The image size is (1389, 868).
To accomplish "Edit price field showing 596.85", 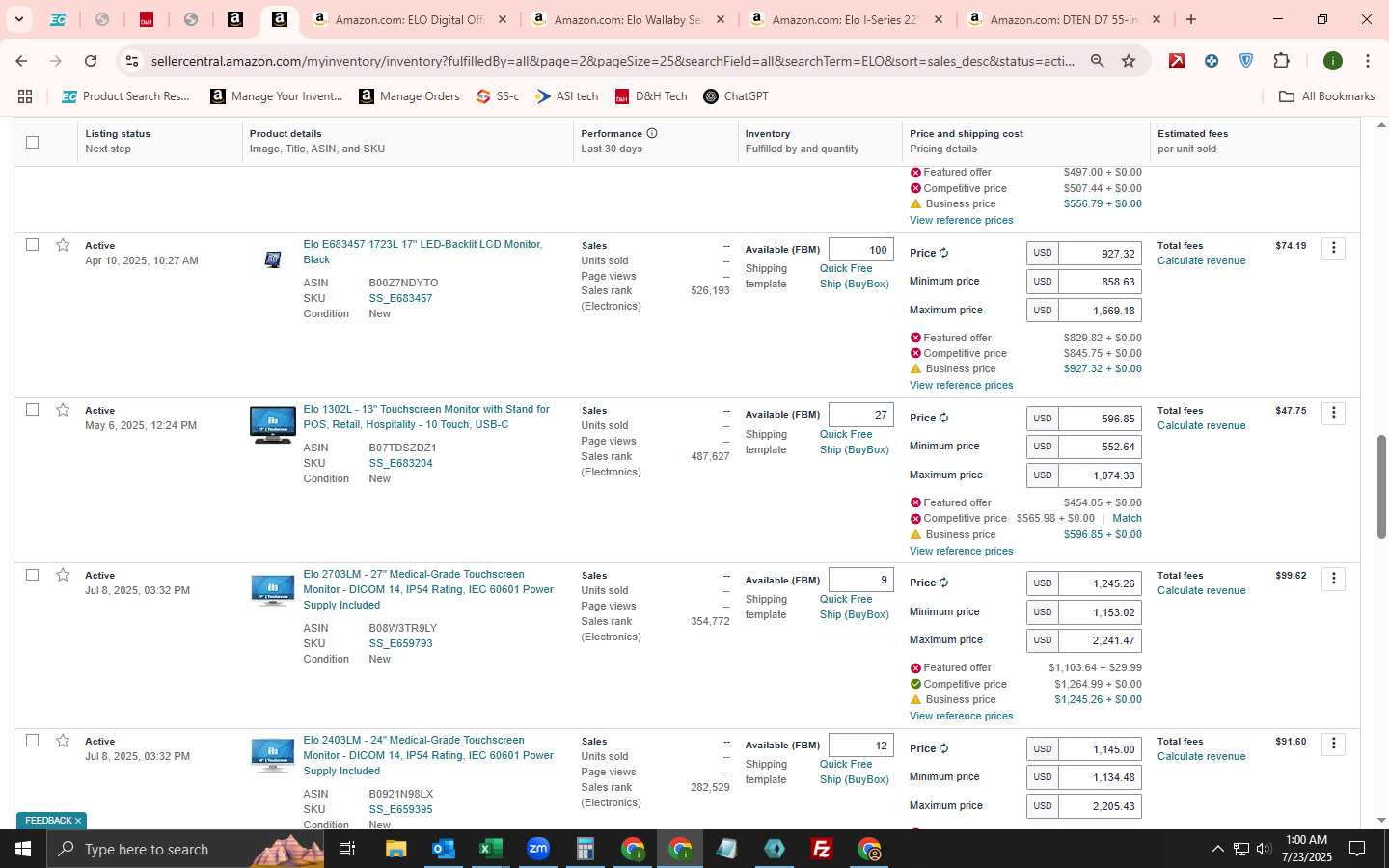I will [1100, 419].
